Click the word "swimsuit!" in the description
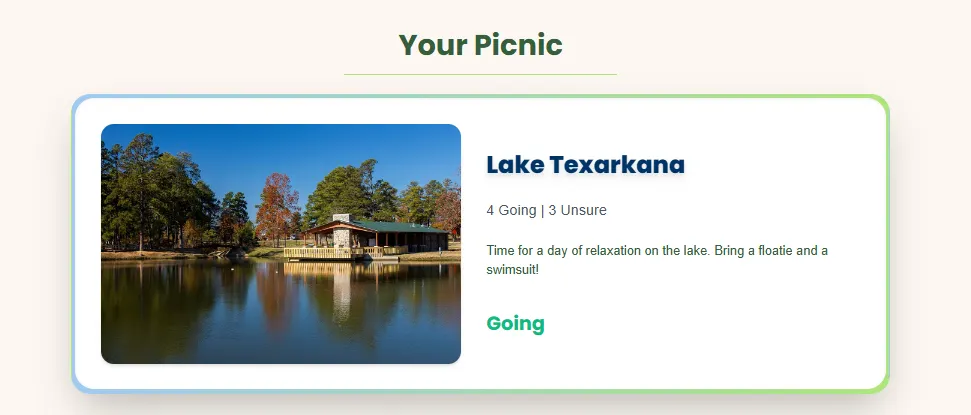The height and width of the screenshot is (415, 971). [x=512, y=270]
